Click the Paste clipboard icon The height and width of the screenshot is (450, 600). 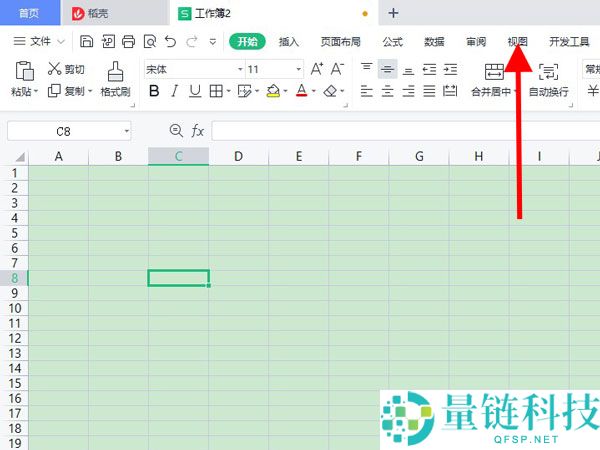tap(24, 71)
